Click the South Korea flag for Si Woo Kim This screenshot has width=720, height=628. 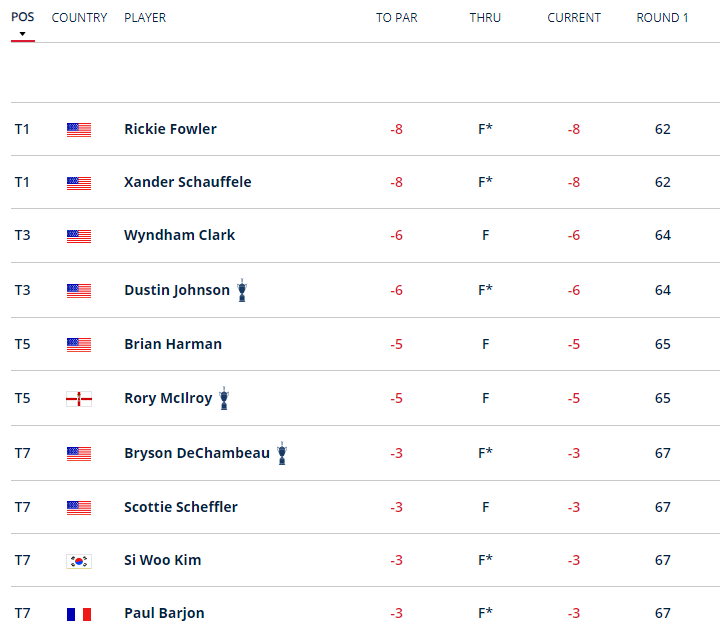[x=79, y=561]
